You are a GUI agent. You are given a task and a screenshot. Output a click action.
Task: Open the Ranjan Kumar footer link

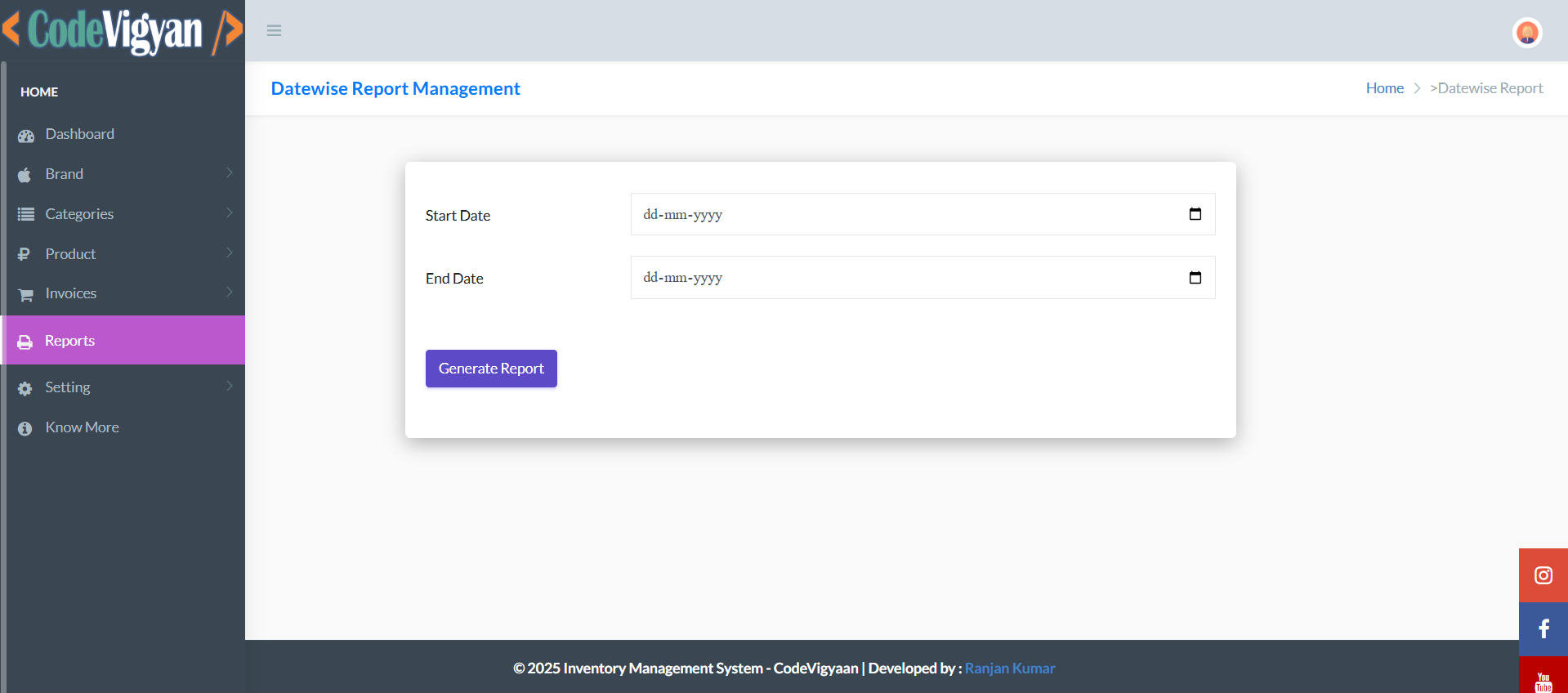click(x=1009, y=668)
